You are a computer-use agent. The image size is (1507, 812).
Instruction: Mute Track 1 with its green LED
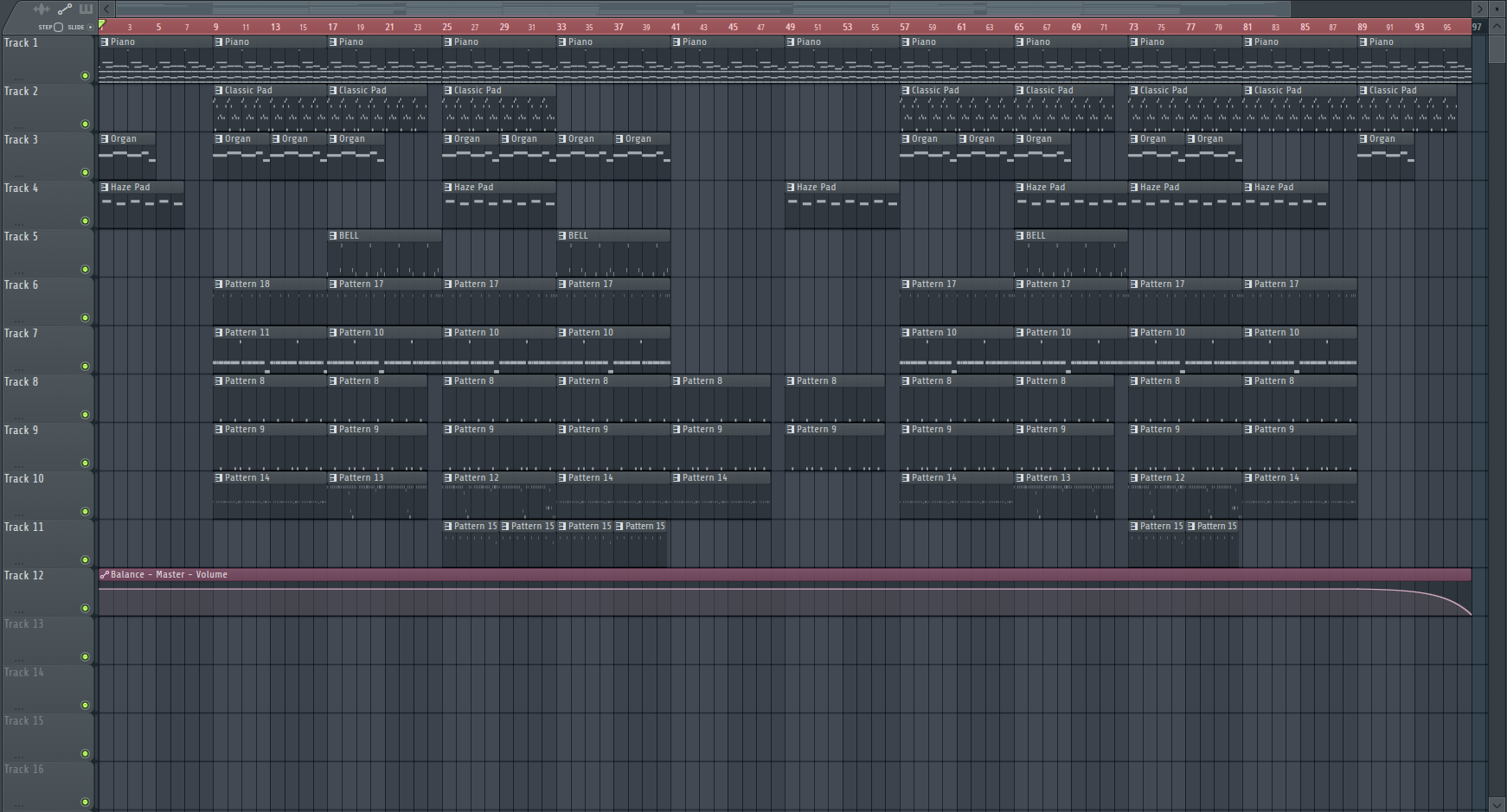85,75
